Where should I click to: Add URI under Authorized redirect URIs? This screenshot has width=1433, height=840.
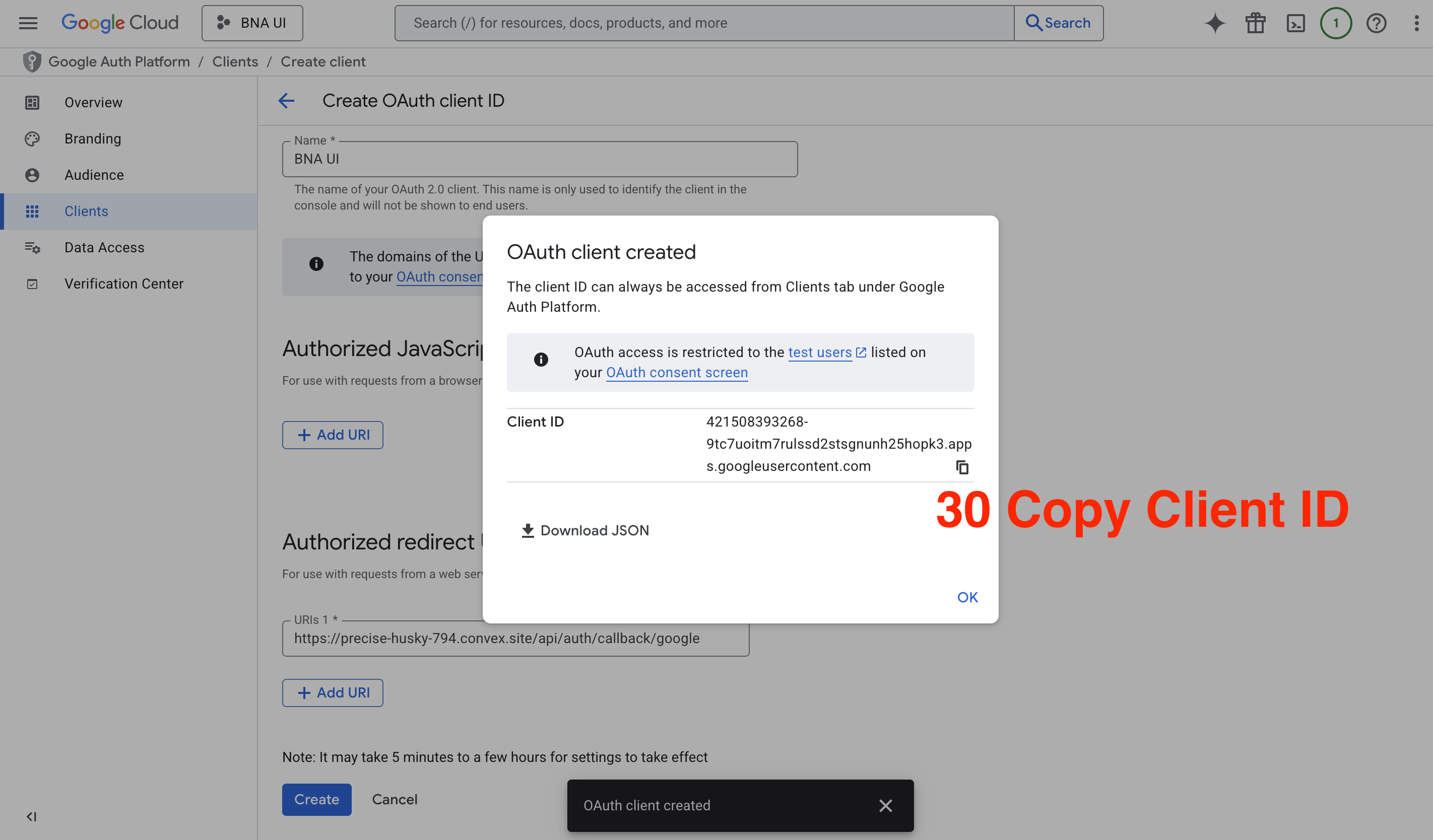click(x=333, y=693)
